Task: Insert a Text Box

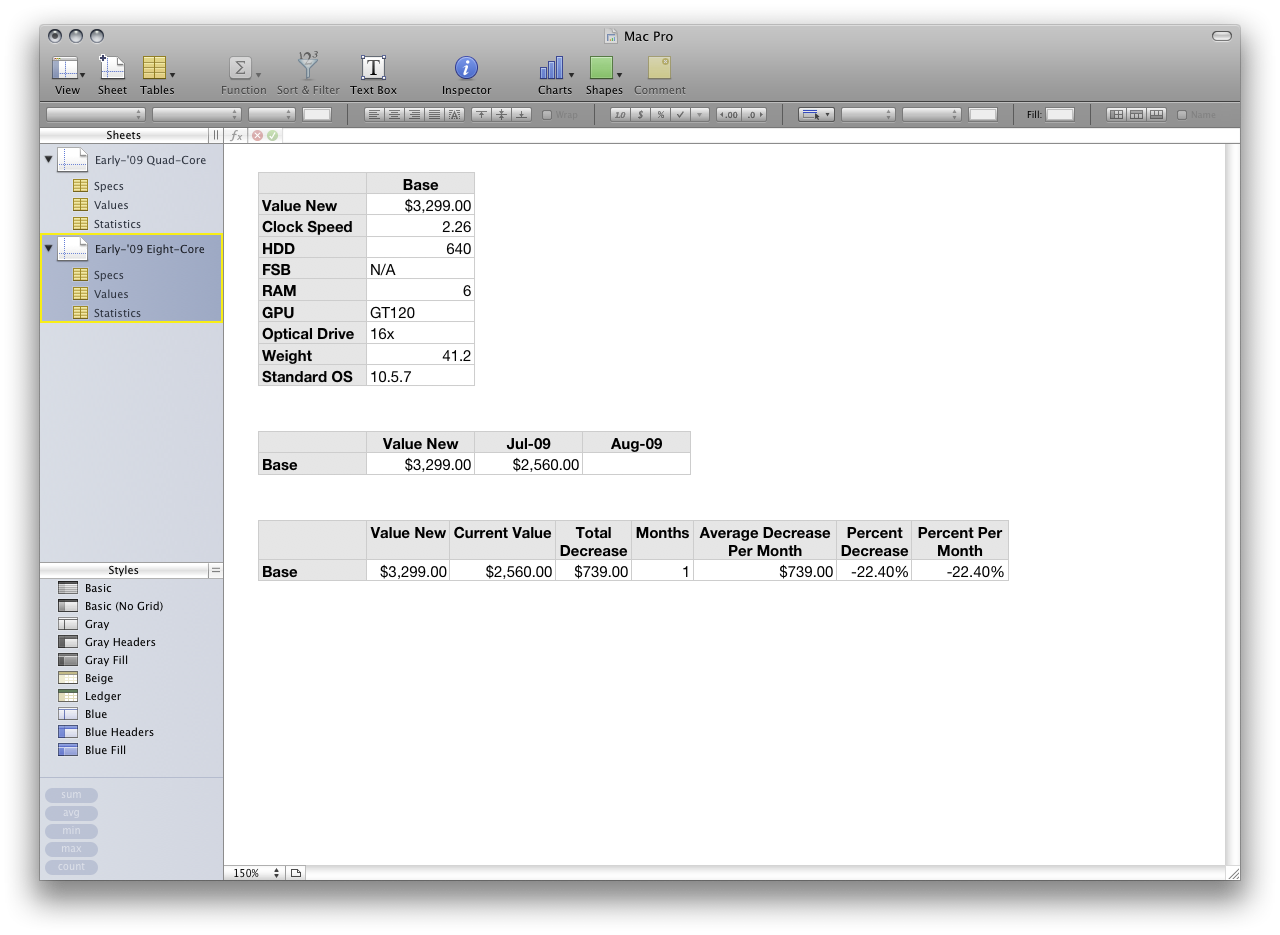Action: point(373,75)
